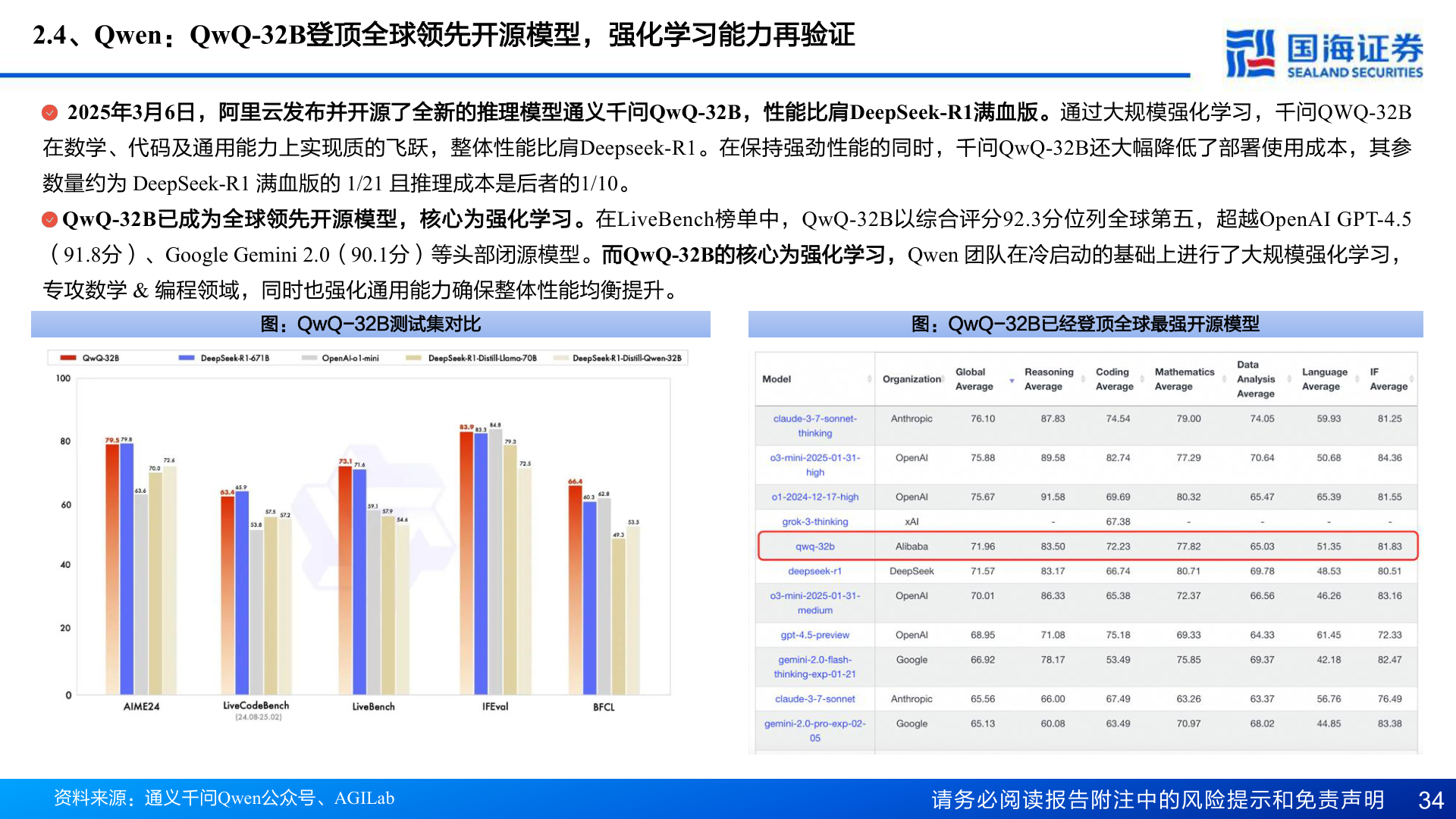Click the Data Analysis Average header label

tap(1255, 379)
